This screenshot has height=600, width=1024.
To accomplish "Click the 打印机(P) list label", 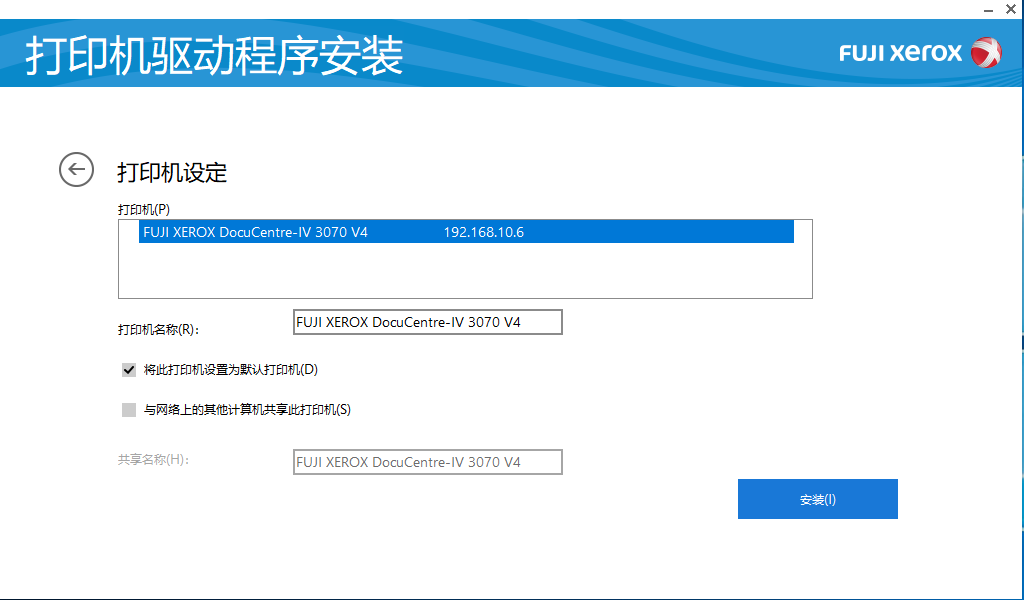I will [144, 209].
